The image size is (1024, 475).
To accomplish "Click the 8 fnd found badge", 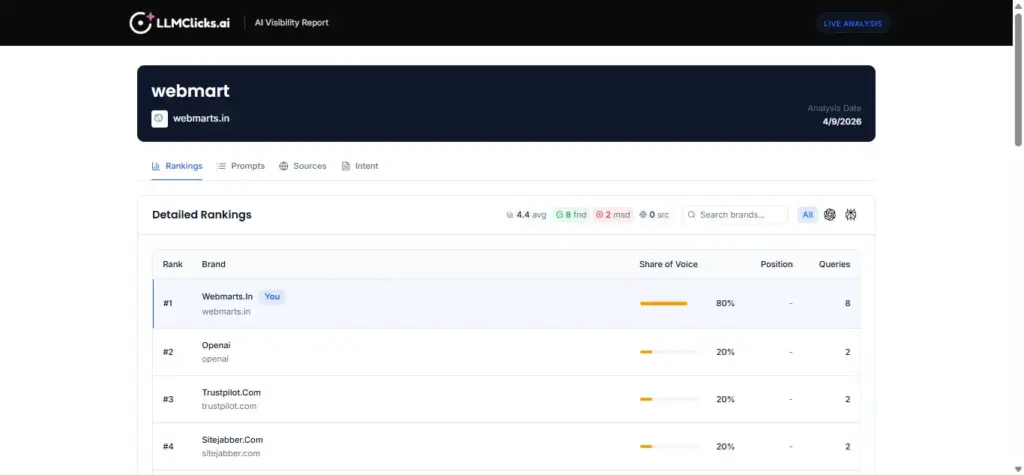I will point(571,214).
